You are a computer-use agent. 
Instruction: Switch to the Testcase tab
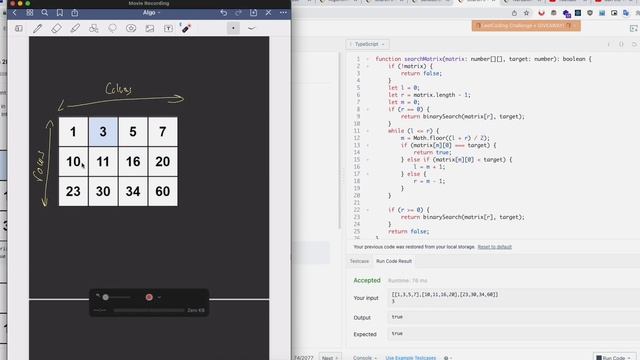(x=359, y=261)
